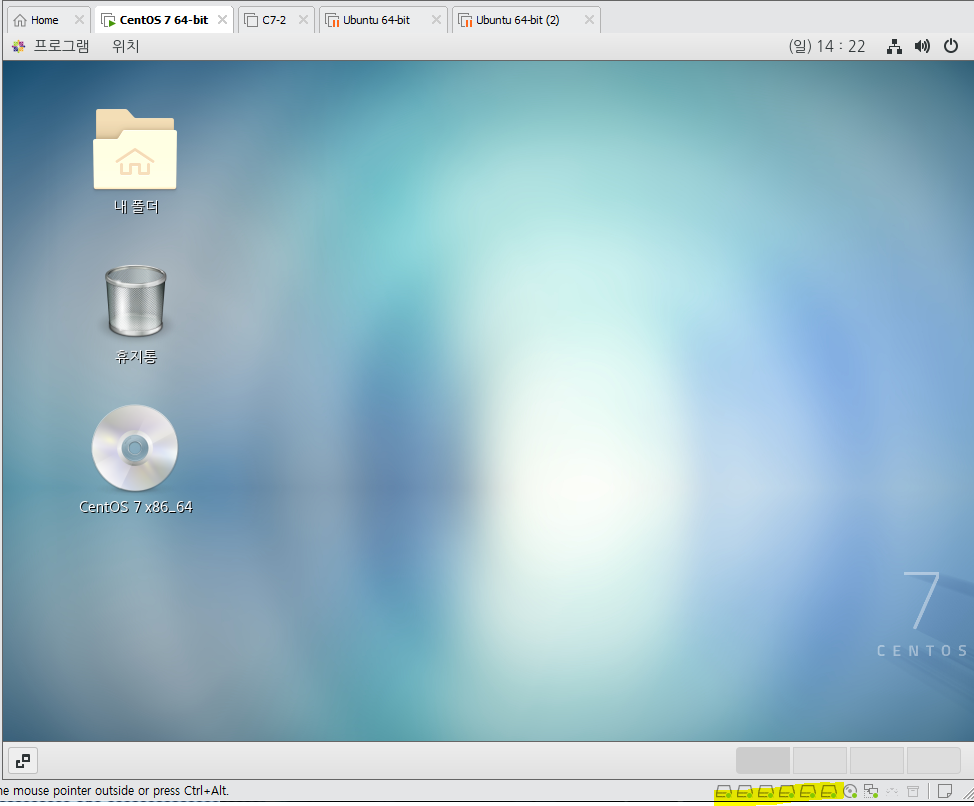Click the greyed printer status icon
Screen dimensions: 974x806
point(913,791)
